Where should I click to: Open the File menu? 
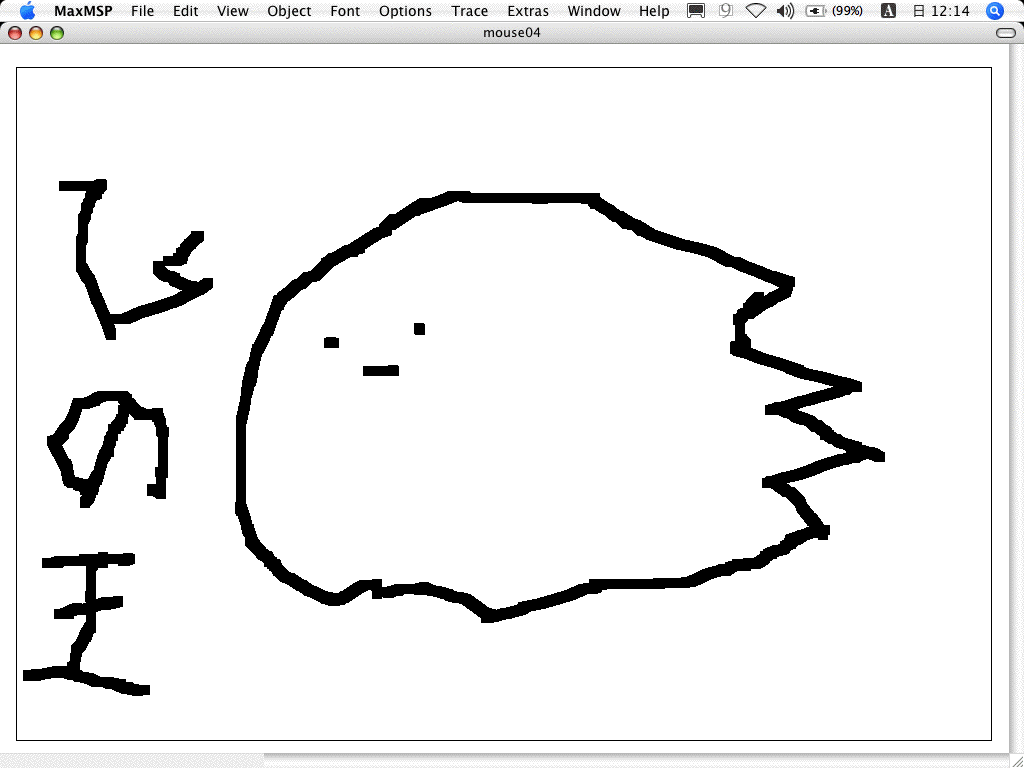(x=142, y=11)
